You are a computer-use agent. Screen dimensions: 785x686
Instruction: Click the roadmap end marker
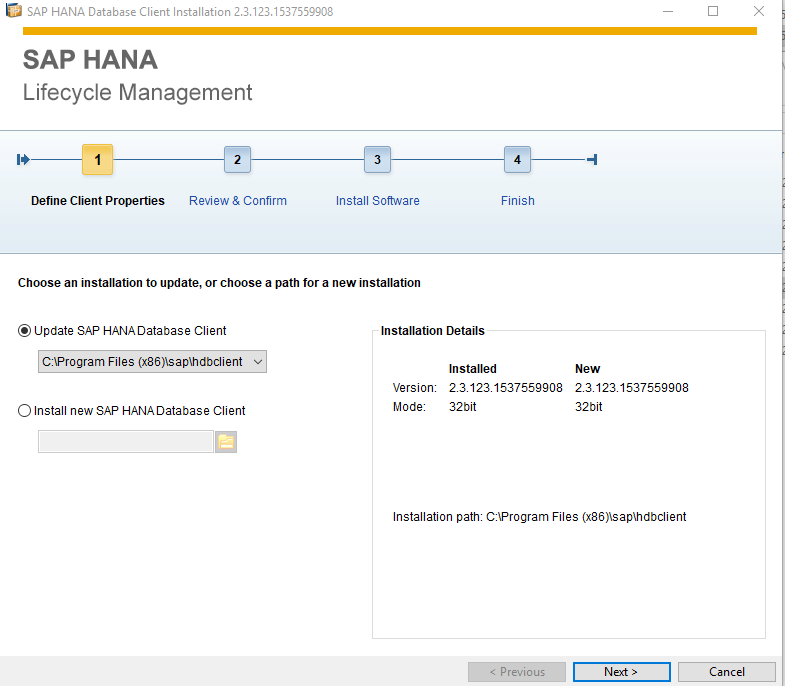click(x=592, y=160)
